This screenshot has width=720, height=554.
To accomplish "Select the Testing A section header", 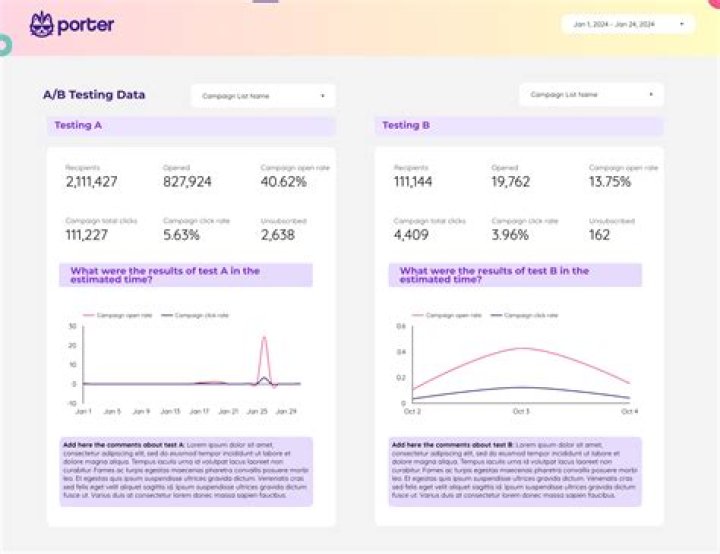I will (x=191, y=125).
